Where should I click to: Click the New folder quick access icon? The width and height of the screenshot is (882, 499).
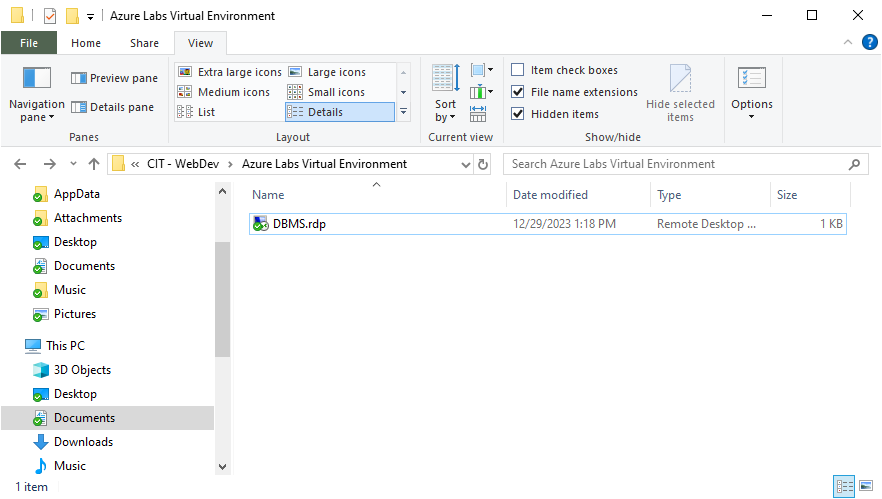pos(72,16)
